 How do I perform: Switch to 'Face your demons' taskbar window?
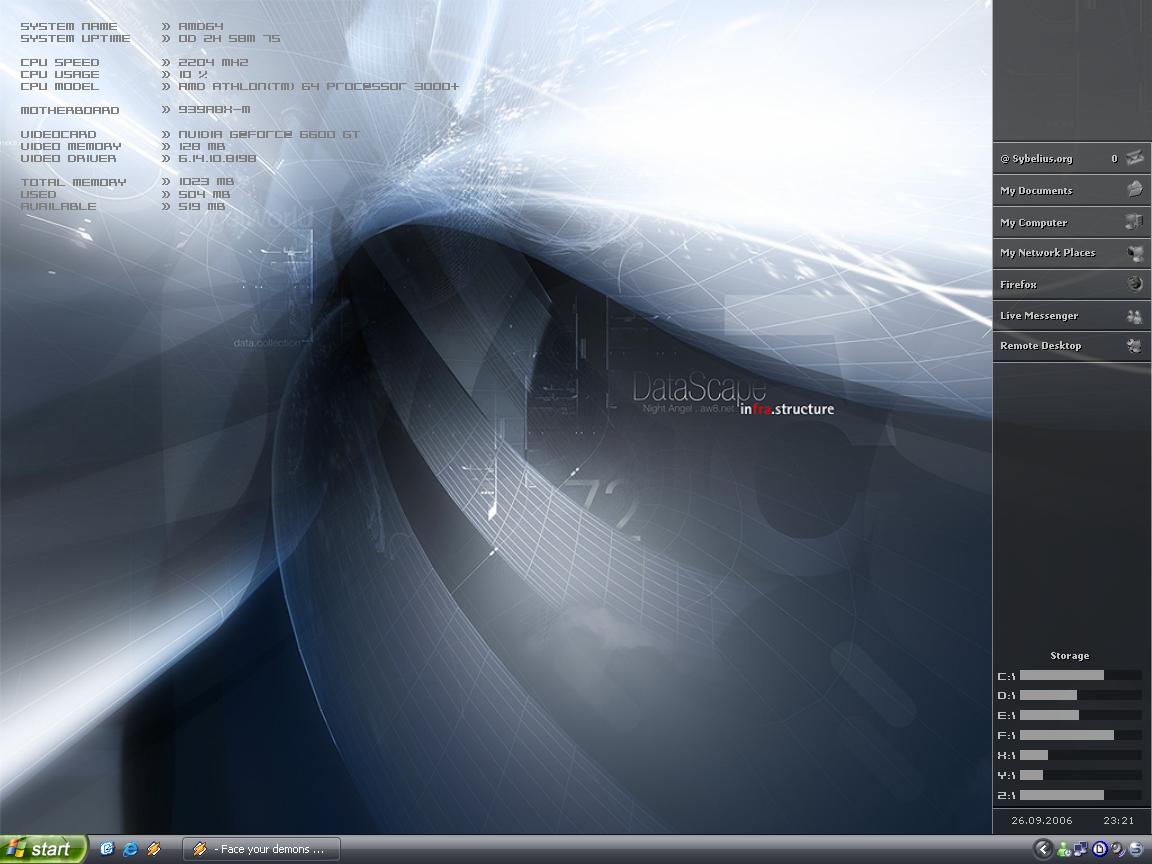262,849
